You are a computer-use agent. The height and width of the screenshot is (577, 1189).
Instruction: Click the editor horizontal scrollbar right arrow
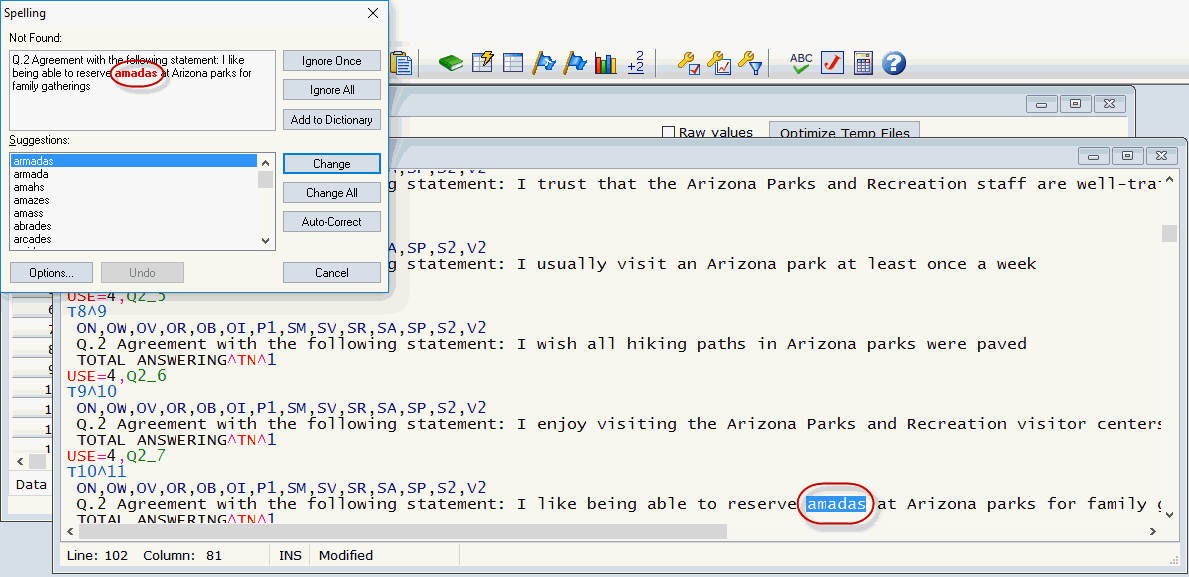tap(1153, 532)
